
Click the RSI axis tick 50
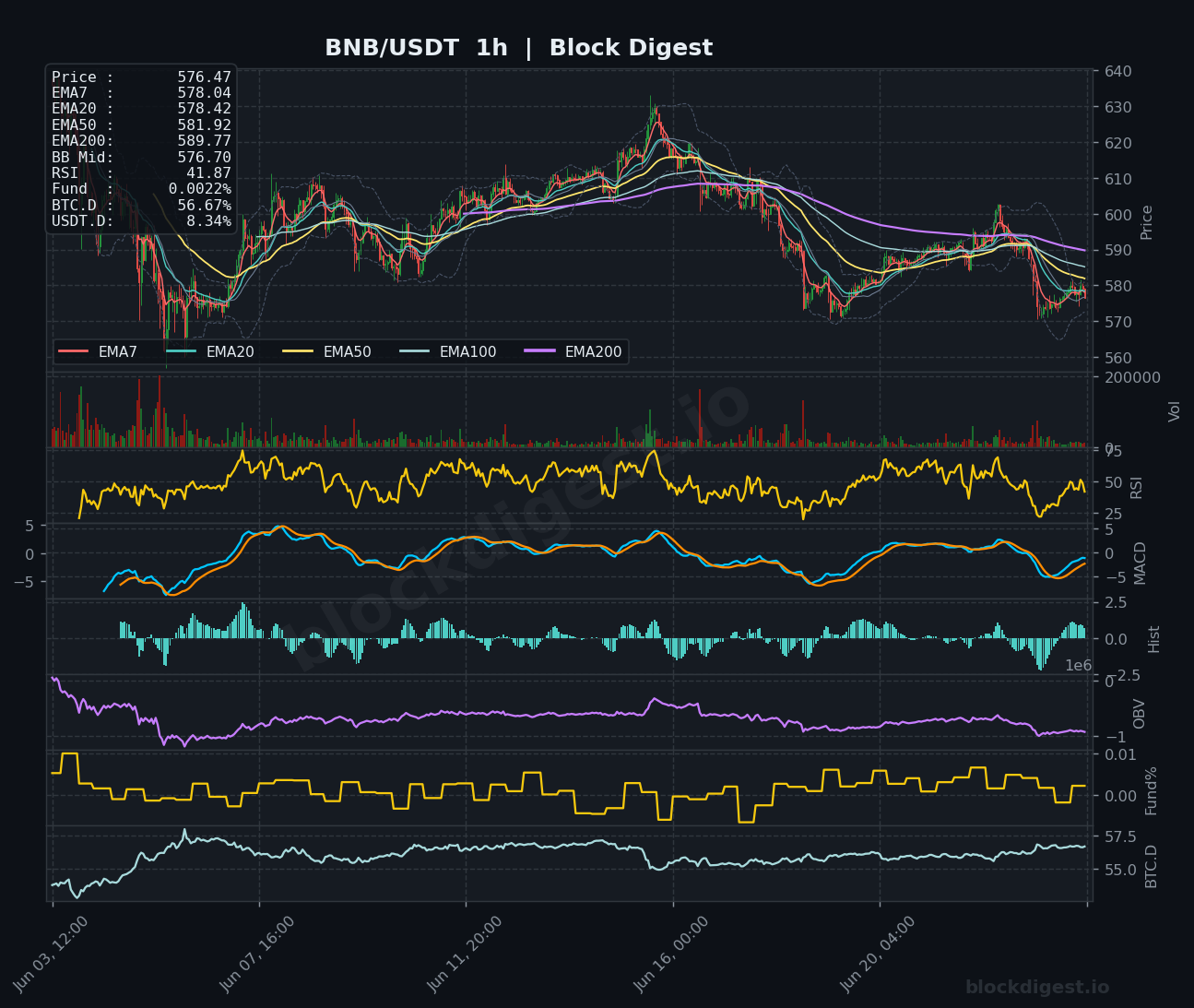pos(1114,483)
